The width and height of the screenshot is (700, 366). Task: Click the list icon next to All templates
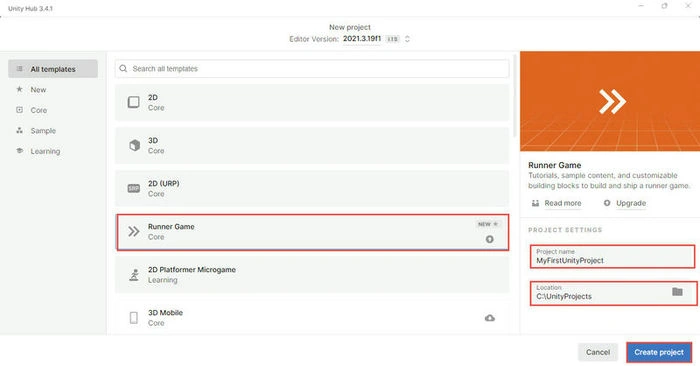point(19,69)
